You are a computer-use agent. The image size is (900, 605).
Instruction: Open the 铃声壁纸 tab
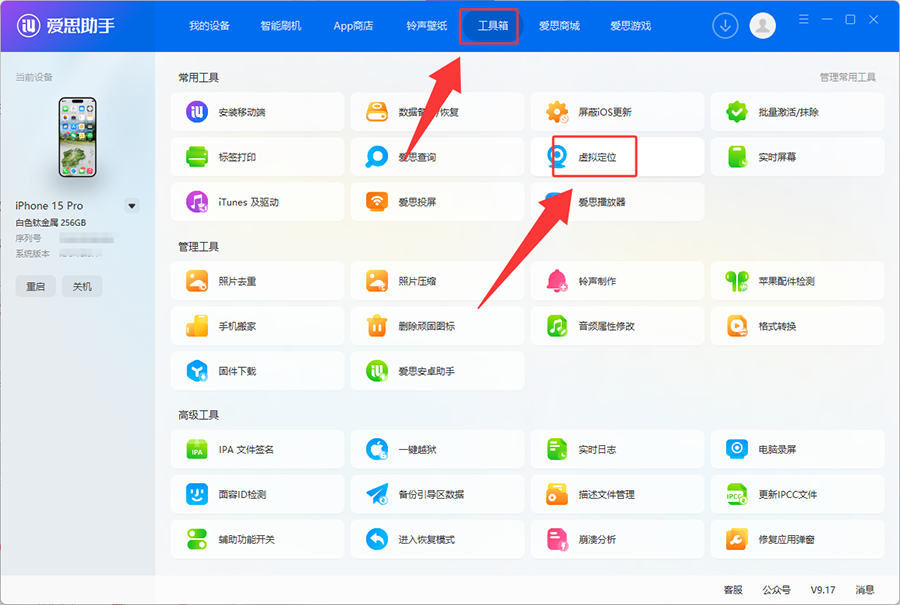tap(426, 26)
